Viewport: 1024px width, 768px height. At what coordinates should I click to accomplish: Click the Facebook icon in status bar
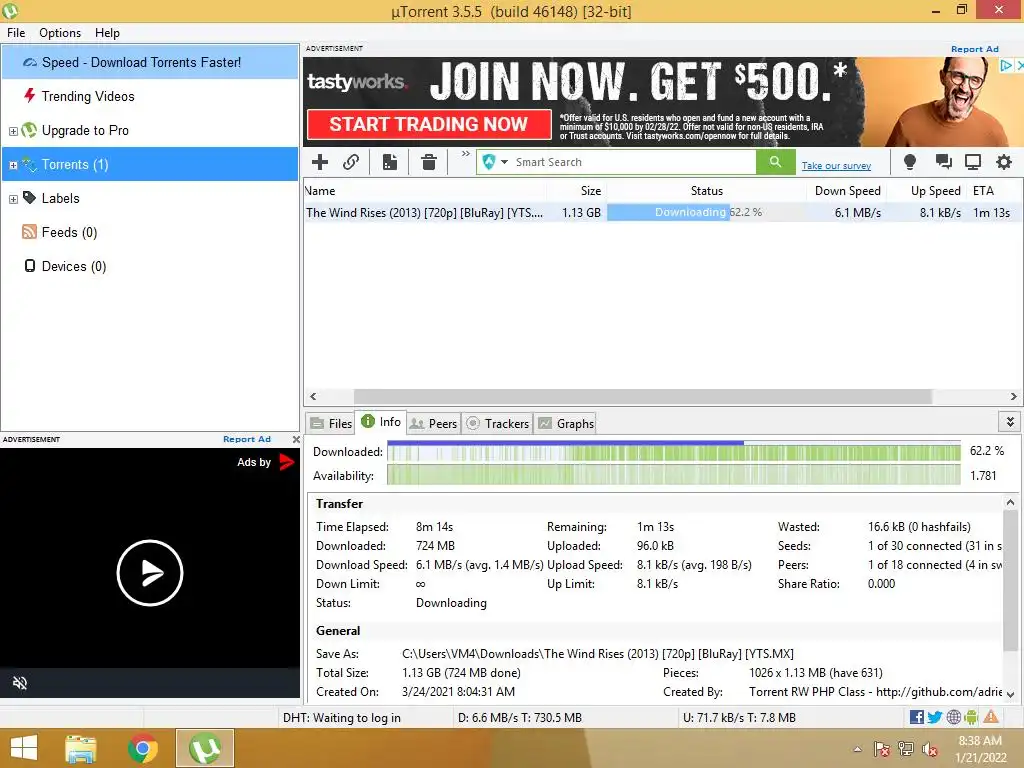pos(916,717)
